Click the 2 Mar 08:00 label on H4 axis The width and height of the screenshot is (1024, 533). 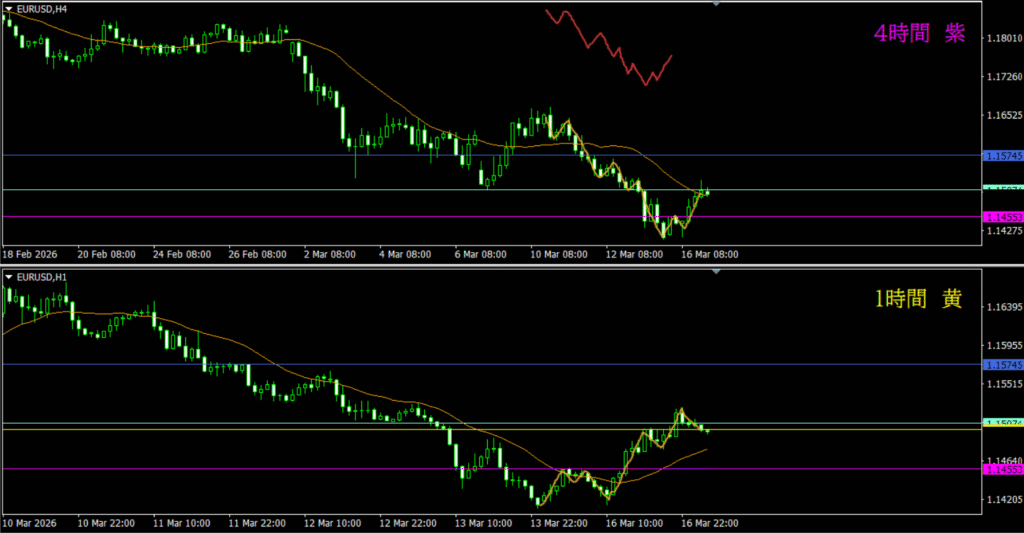(330, 255)
